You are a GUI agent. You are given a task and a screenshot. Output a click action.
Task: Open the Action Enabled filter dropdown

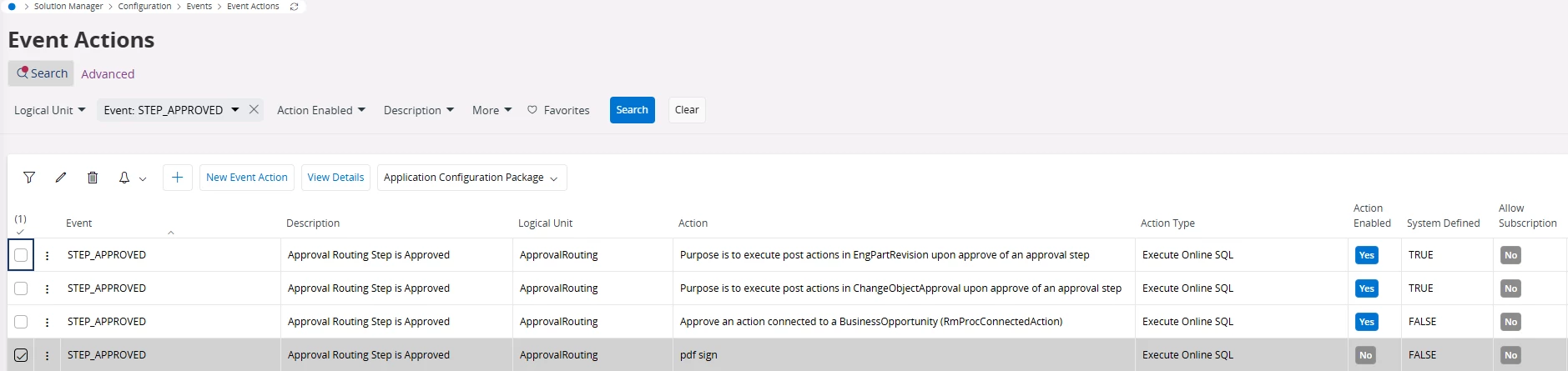pyautogui.click(x=320, y=110)
